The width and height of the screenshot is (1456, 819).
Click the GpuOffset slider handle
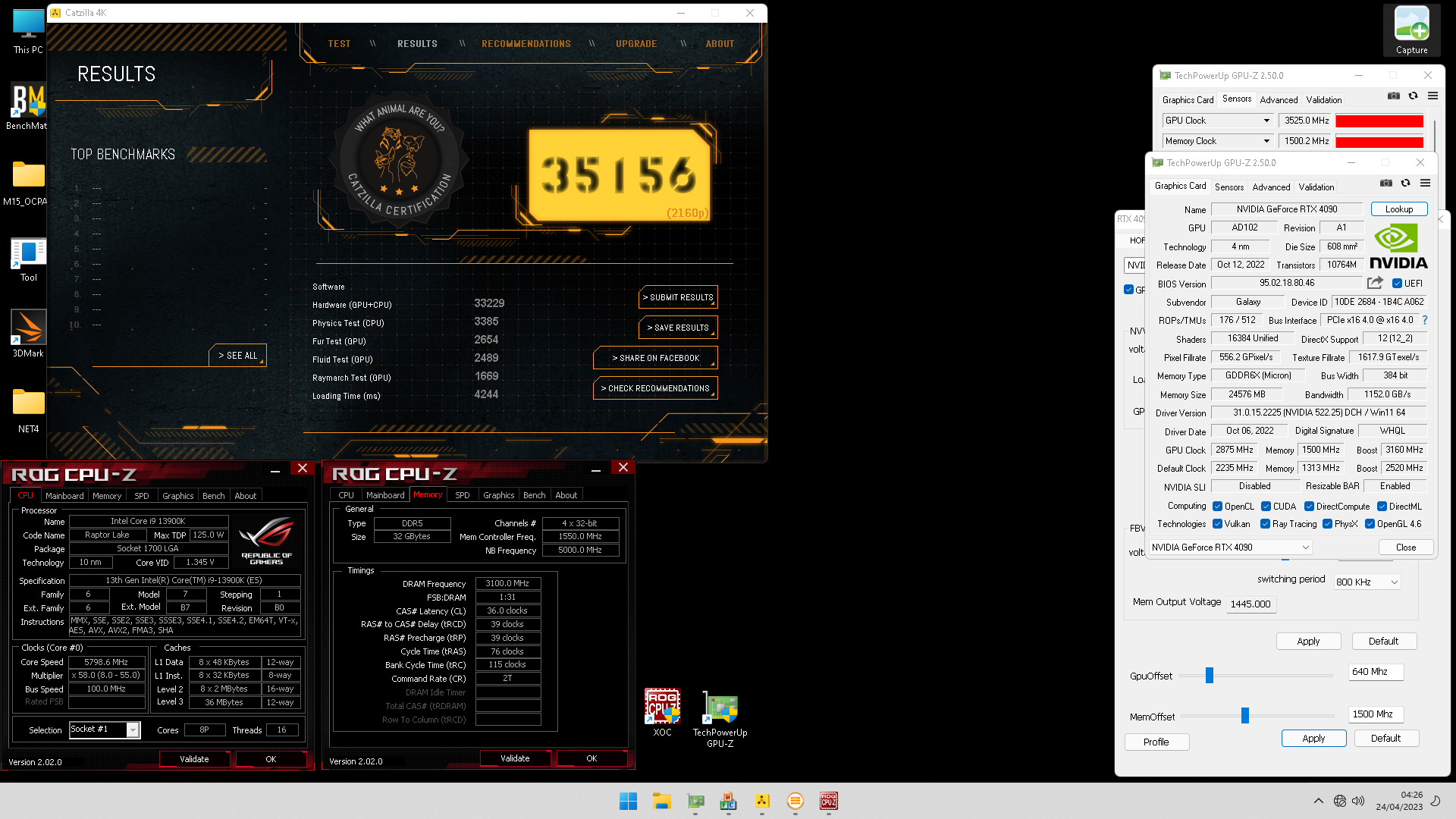[1210, 675]
